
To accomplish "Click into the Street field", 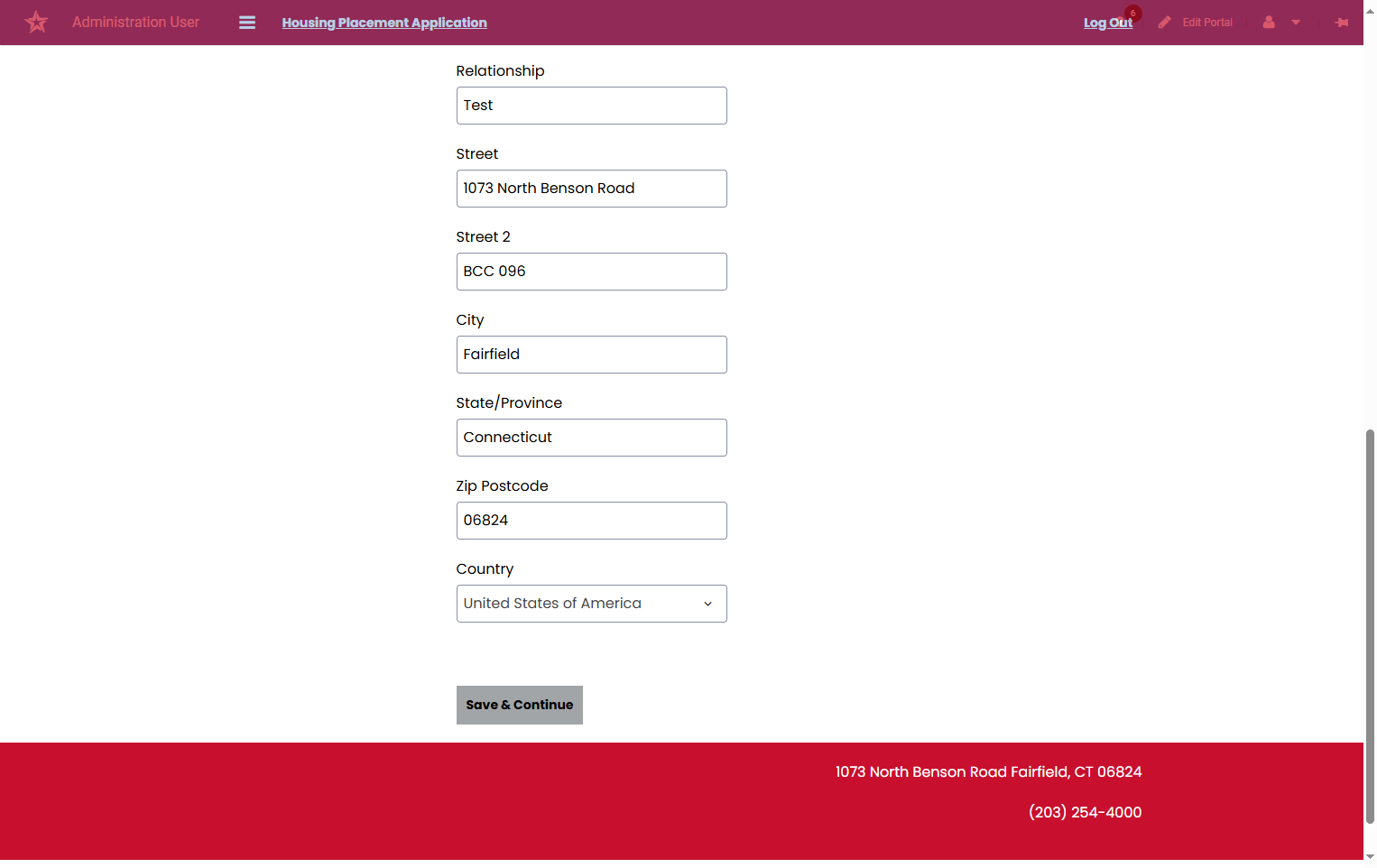I will [591, 189].
